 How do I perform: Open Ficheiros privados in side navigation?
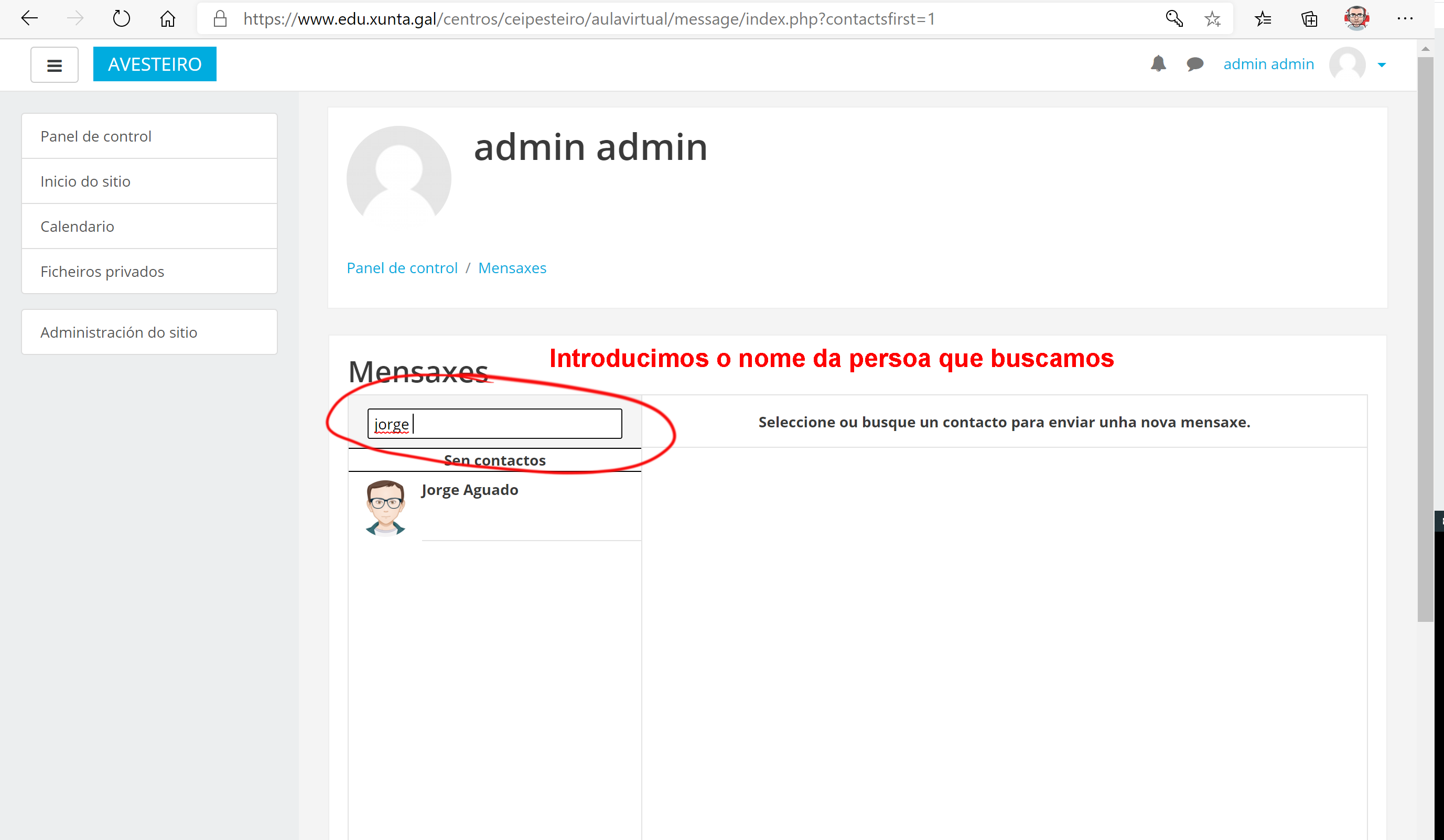click(102, 271)
